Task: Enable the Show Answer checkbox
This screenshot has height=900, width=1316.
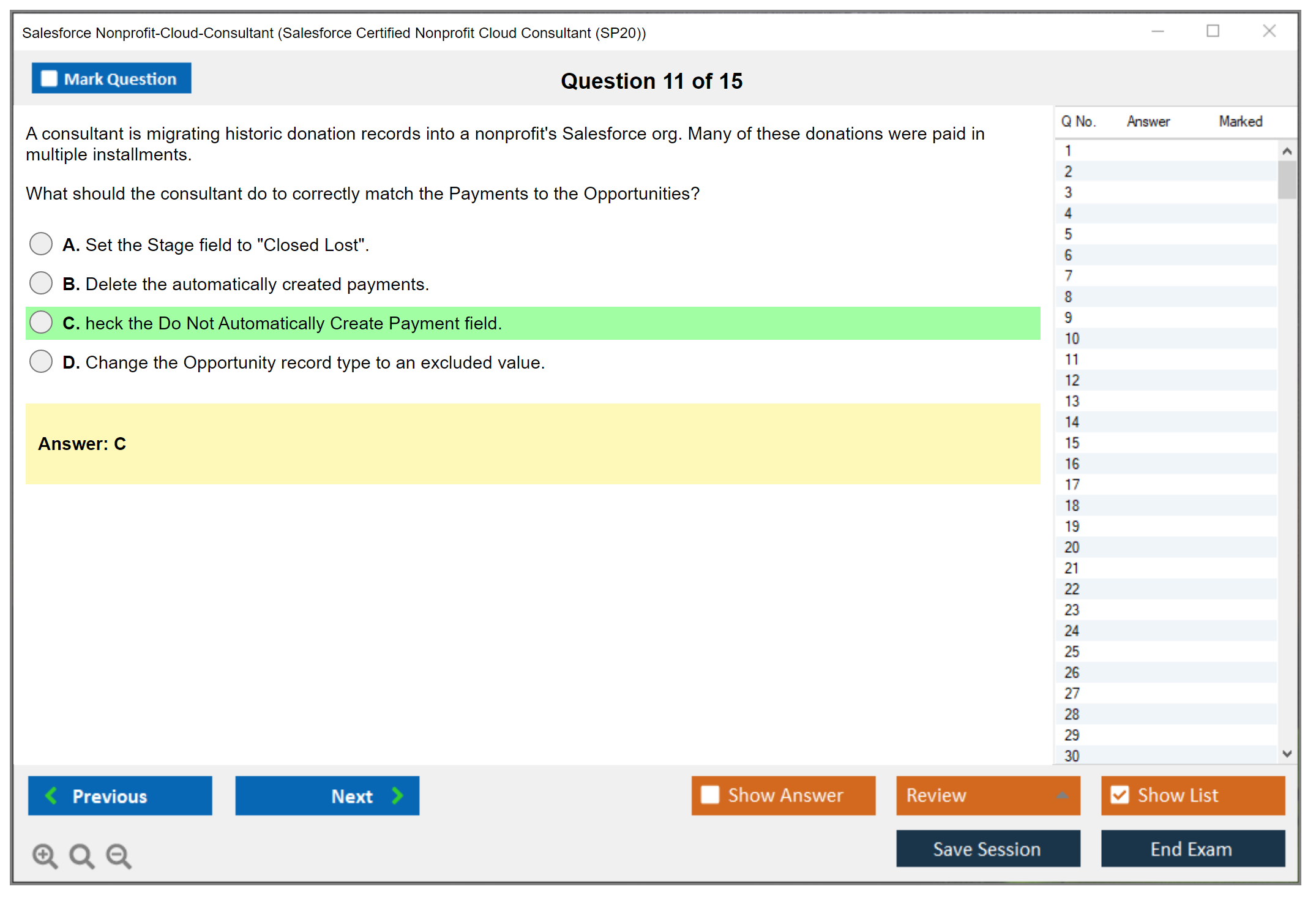Action: (710, 795)
